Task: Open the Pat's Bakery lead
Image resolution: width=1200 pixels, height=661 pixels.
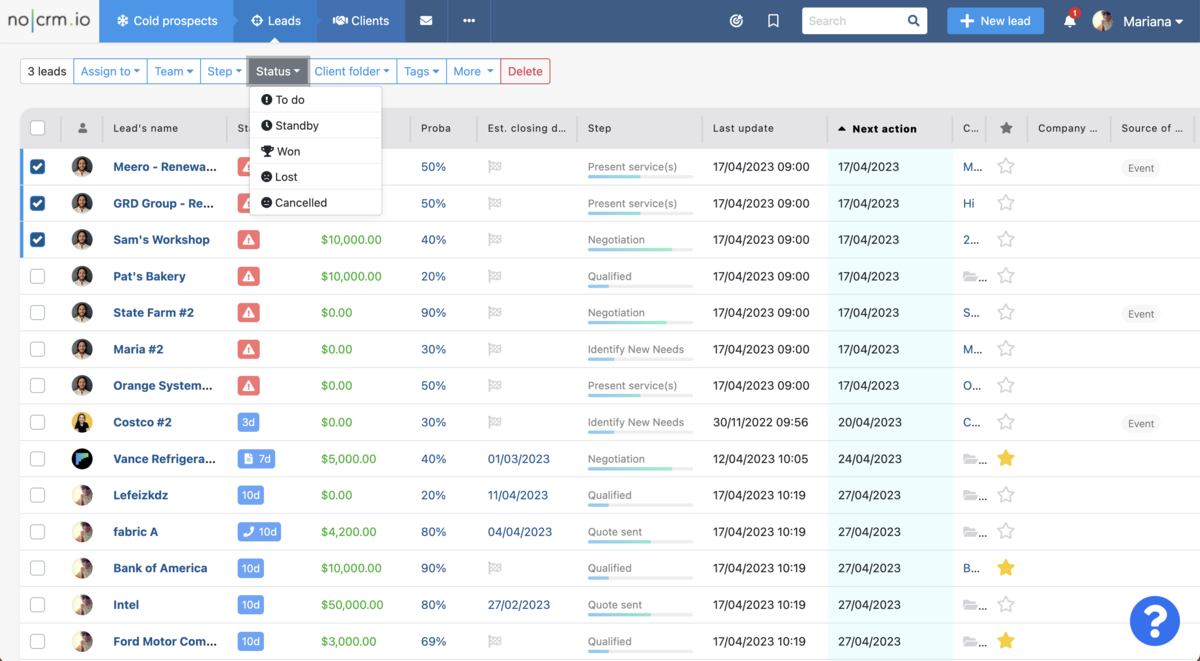Action: [149, 276]
